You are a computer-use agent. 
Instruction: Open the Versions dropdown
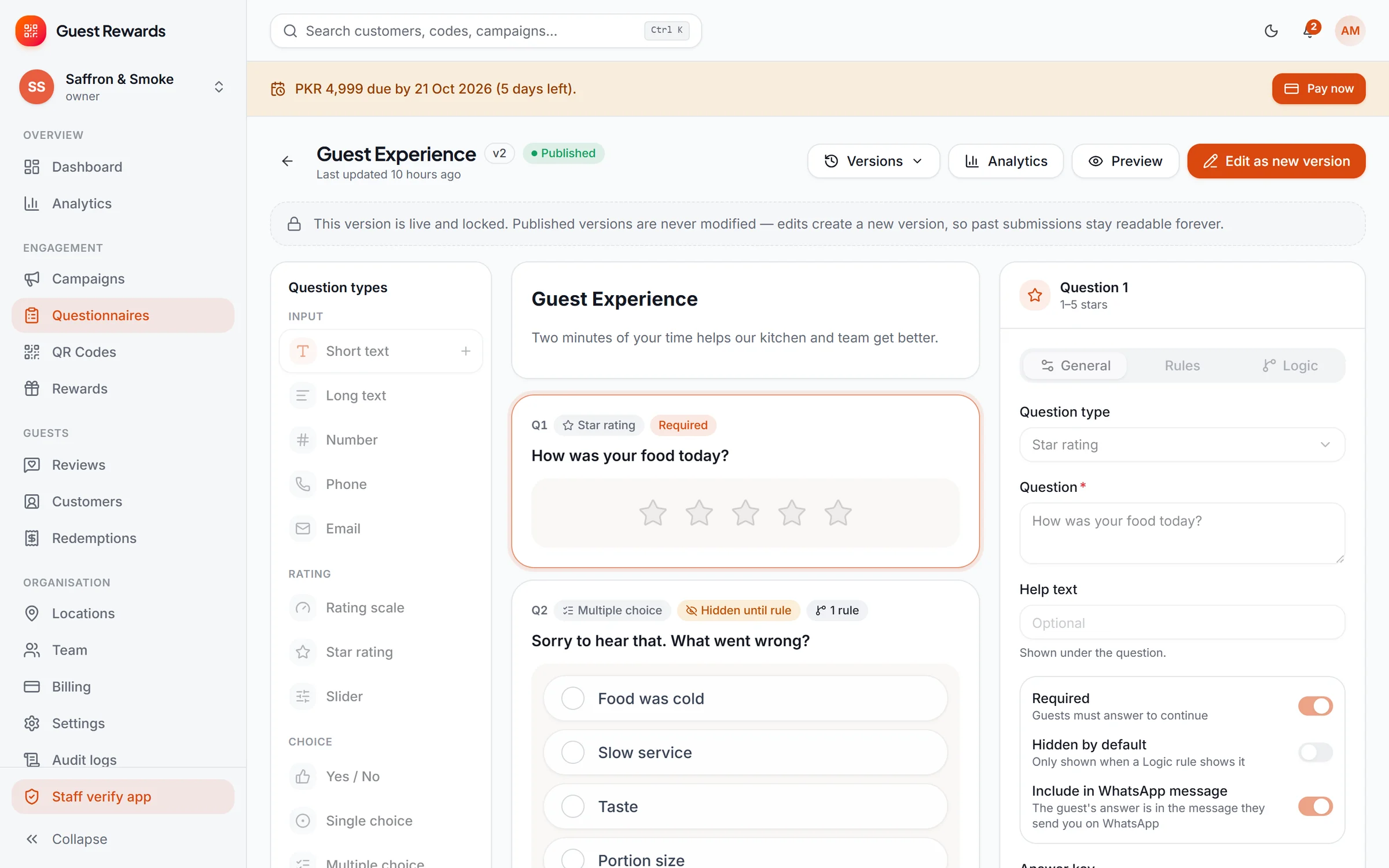(873, 161)
